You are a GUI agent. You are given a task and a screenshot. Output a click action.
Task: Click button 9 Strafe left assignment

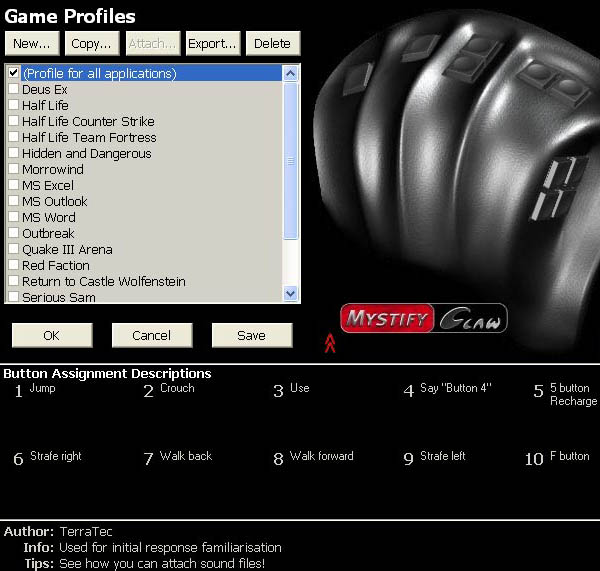pyautogui.click(x=434, y=457)
